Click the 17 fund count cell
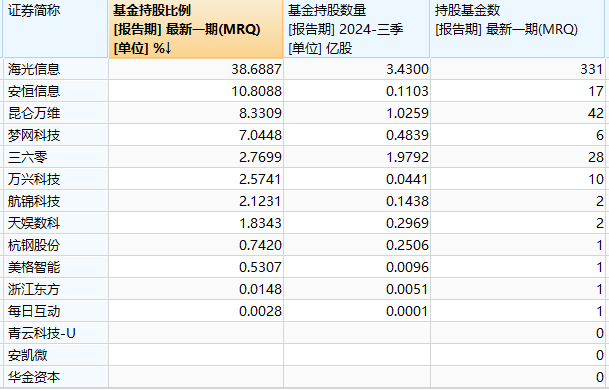The image size is (609, 390). point(518,91)
